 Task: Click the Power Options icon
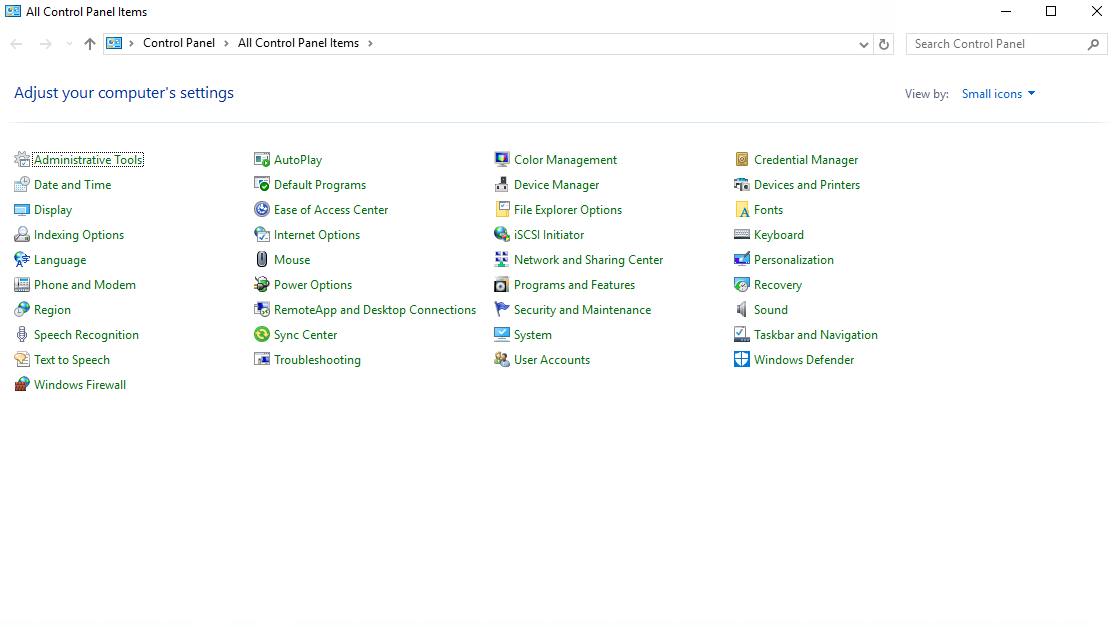pyautogui.click(x=262, y=285)
